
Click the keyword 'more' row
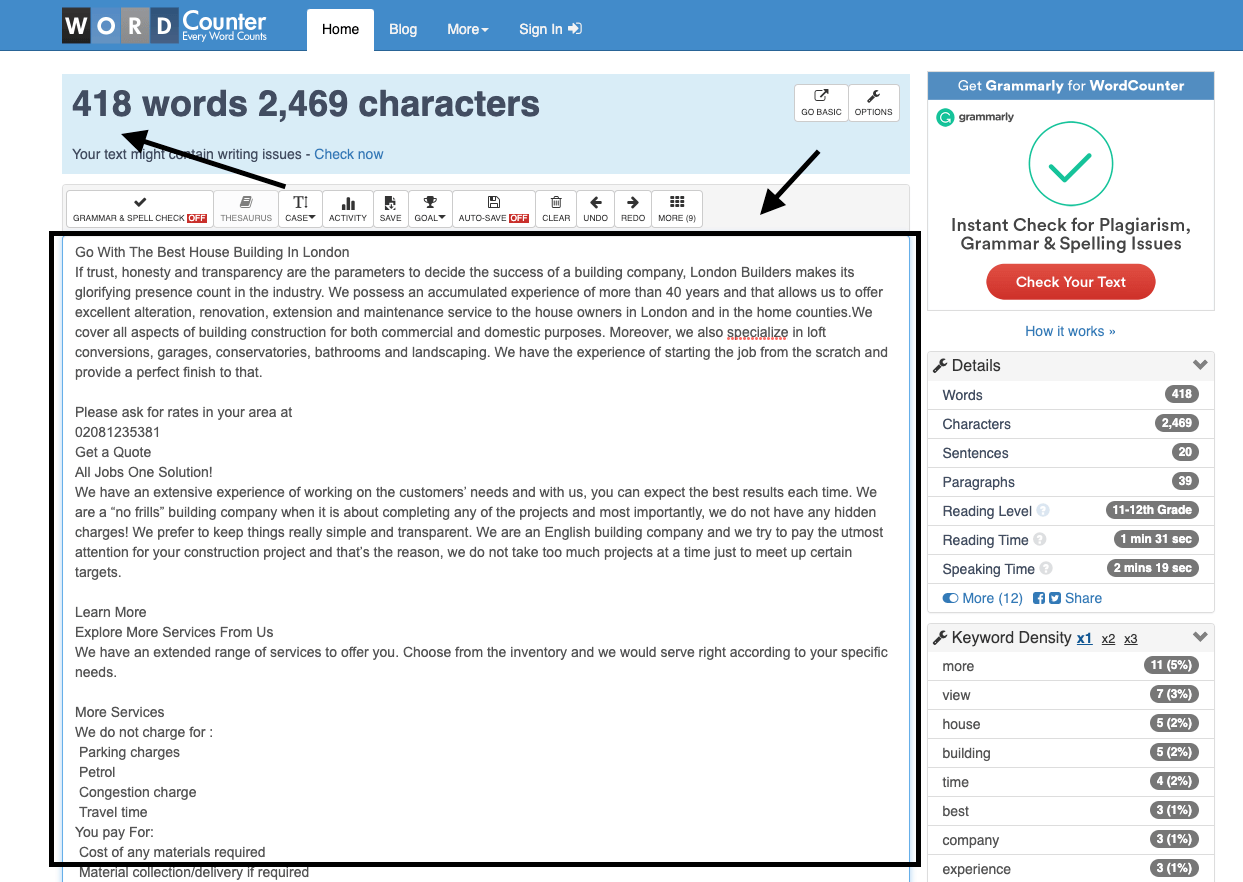point(1071,666)
